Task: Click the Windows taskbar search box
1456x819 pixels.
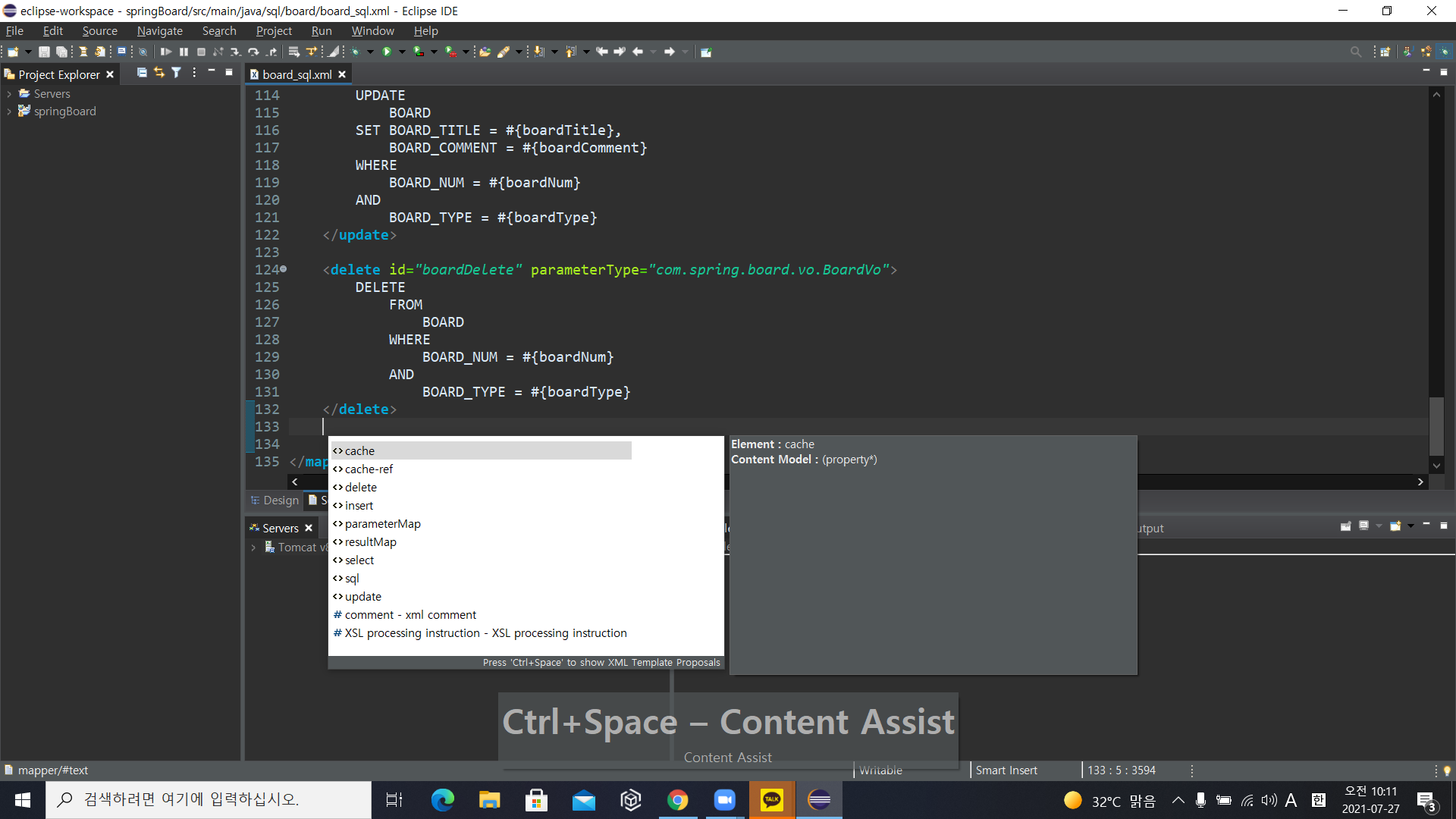Action: [209, 799]
